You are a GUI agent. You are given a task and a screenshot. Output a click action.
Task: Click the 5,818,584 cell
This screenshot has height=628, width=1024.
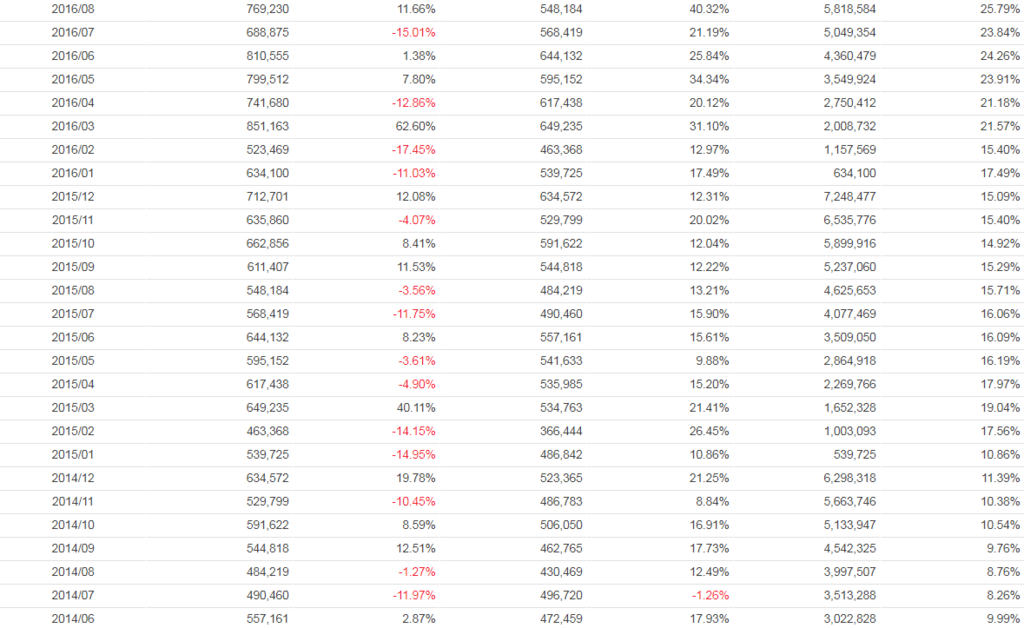pos(848,9)
